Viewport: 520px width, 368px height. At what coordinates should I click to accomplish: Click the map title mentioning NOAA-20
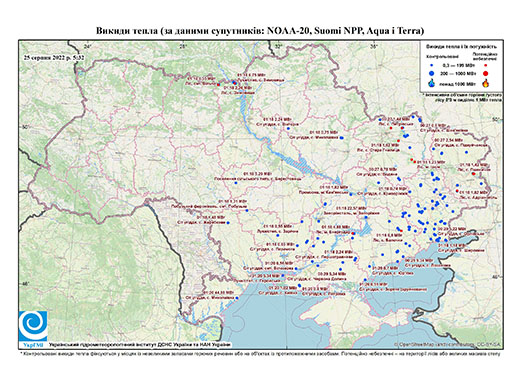pyautogui.click(x=260, y=31)
